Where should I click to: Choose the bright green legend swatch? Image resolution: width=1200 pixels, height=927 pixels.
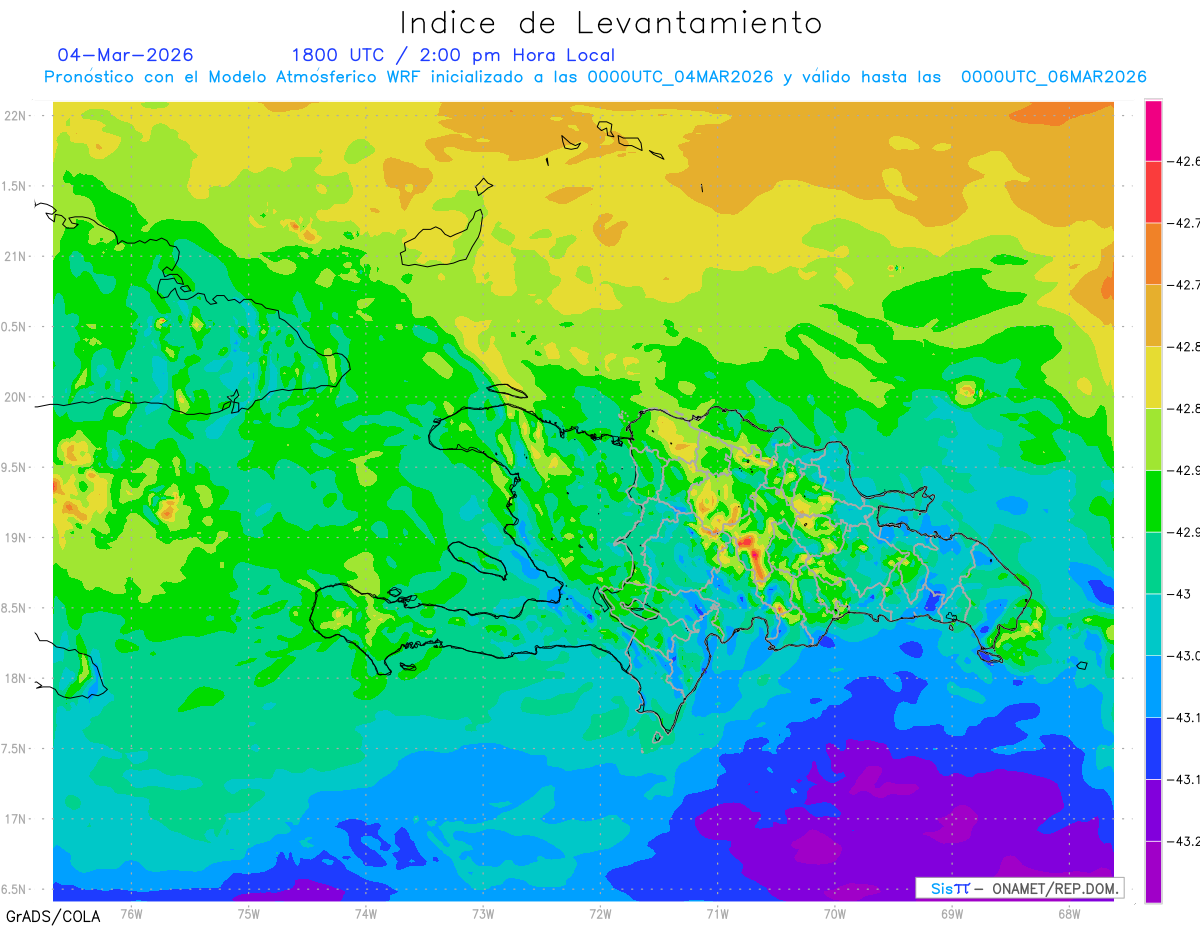(1153, 500)
